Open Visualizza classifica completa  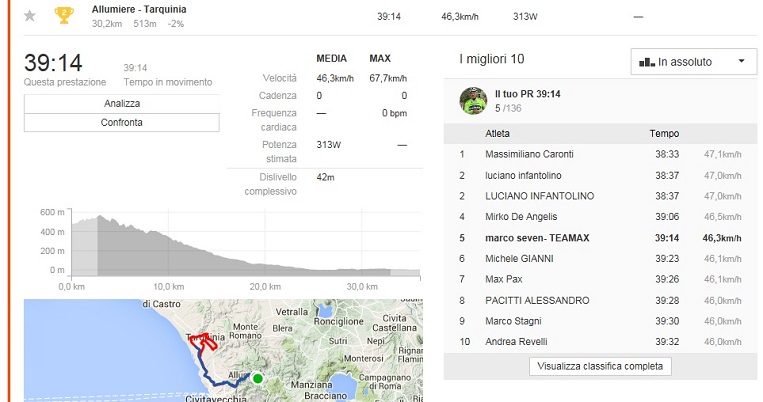coord(600,366)
